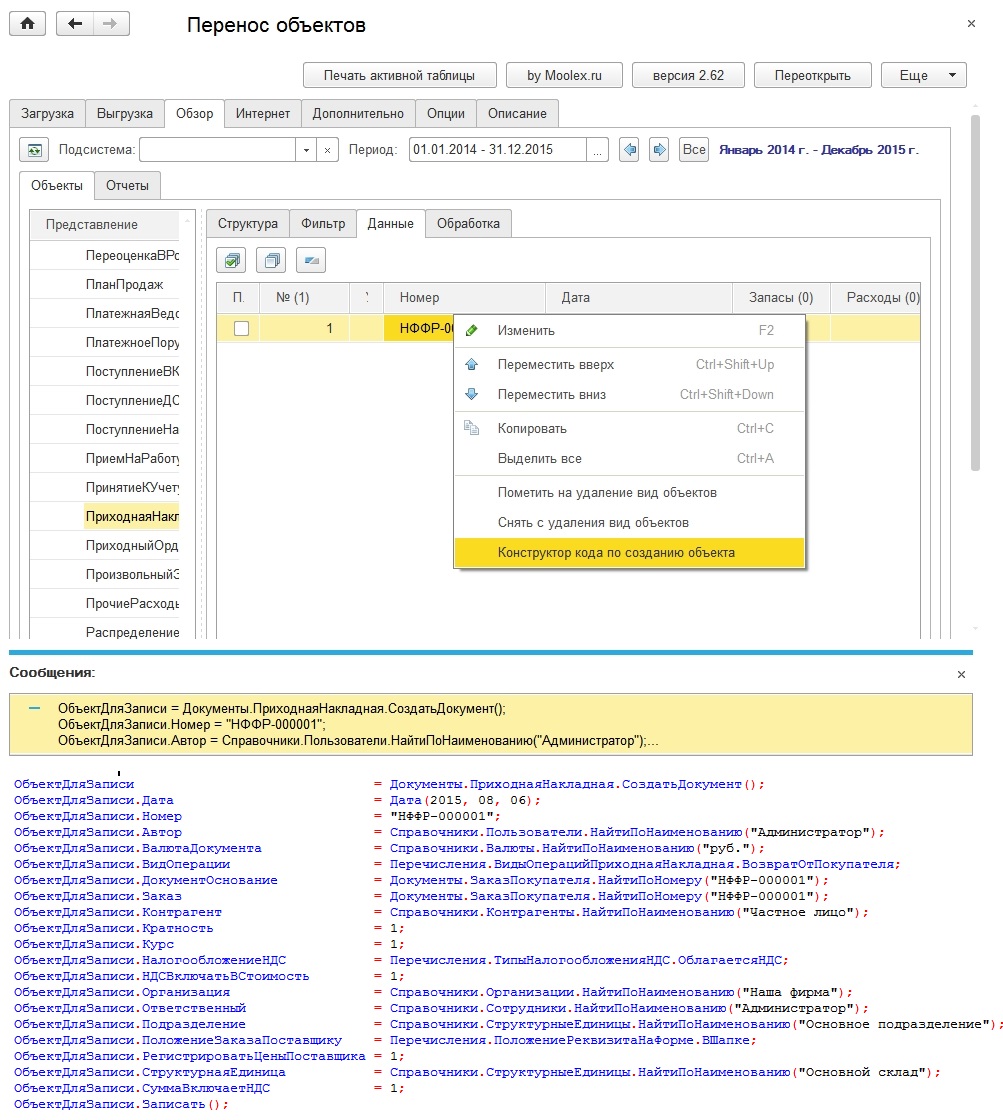Shift period back with the left arrow
Viewport: 1003px width, 1120px height.
629,150
